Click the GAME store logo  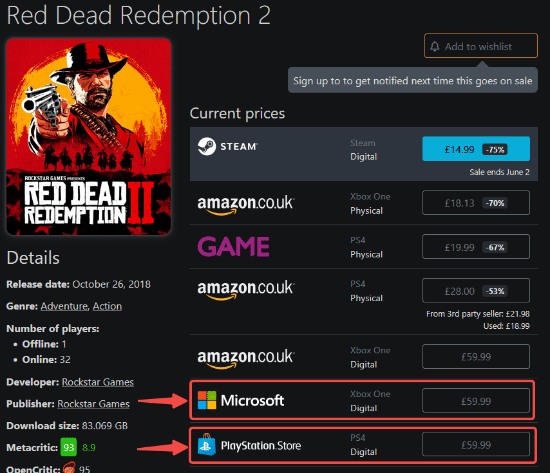pos(234,246)
